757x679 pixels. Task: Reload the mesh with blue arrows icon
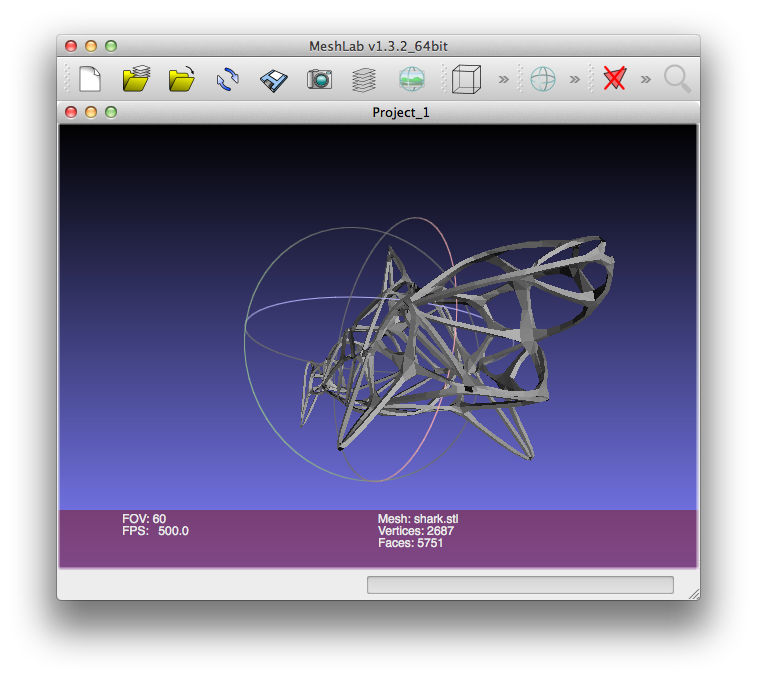point(227,79)
